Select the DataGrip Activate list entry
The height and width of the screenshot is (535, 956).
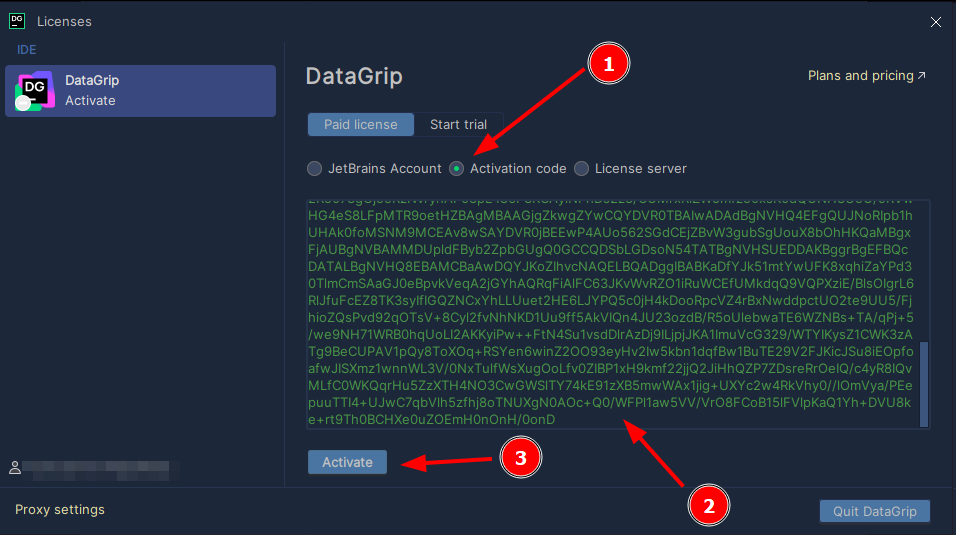pos(140,91)
